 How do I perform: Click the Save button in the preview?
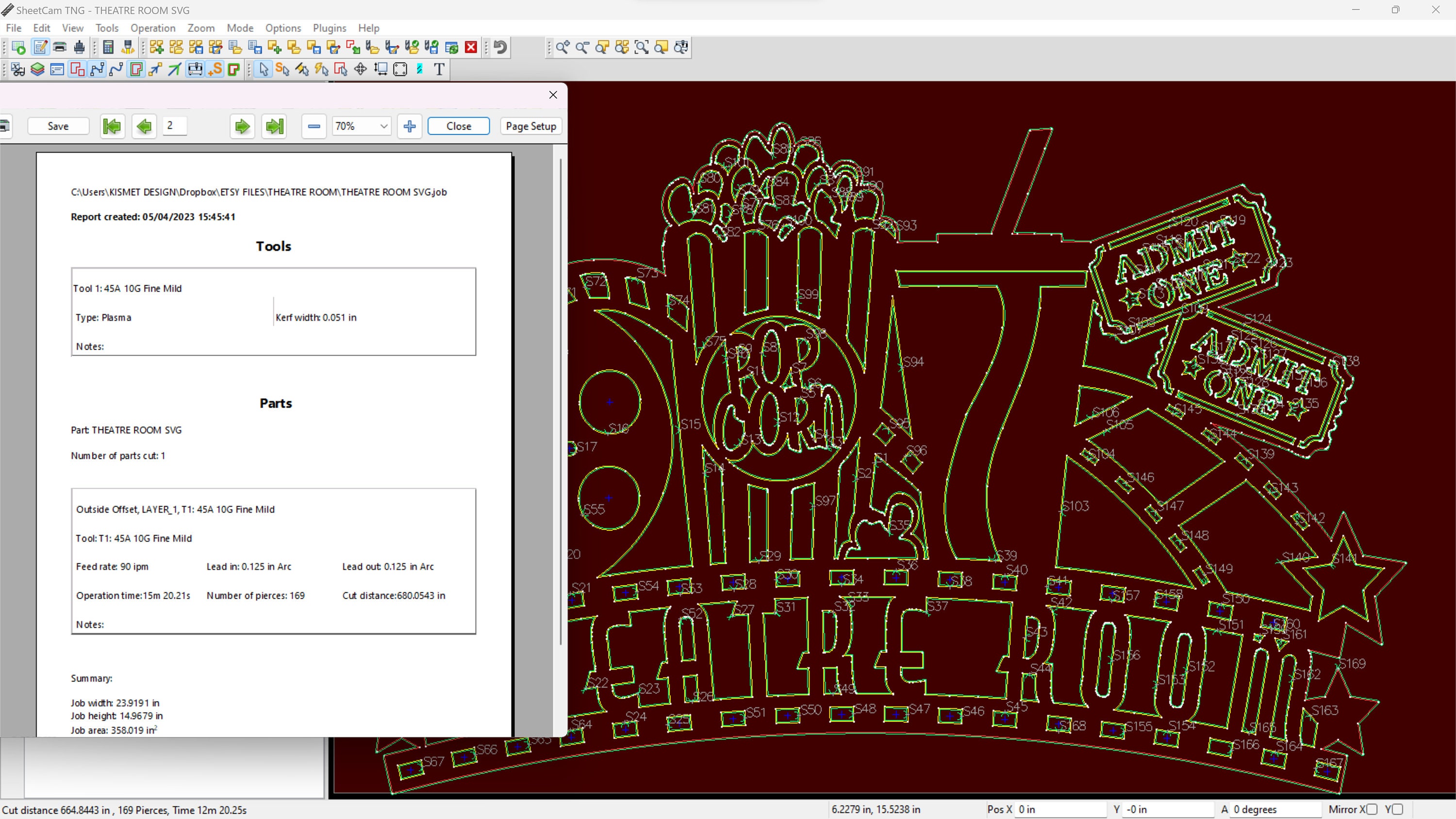click(x=58, y=126)
